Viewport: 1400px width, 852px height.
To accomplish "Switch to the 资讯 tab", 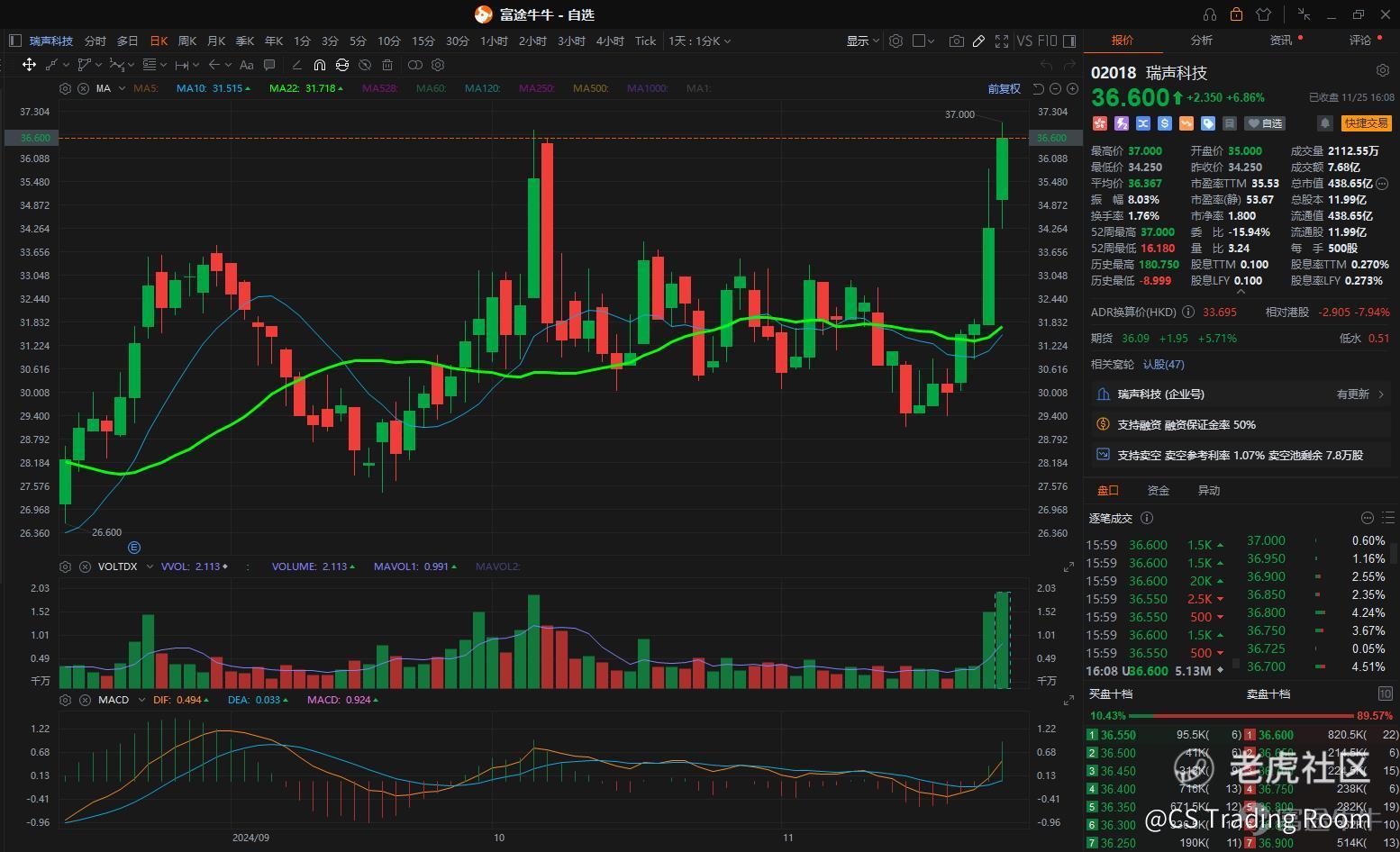I will (1280, 40).
